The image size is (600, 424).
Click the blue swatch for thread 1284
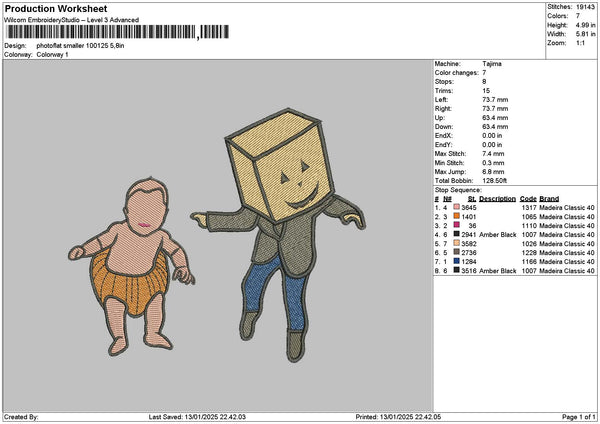point(458,261)
